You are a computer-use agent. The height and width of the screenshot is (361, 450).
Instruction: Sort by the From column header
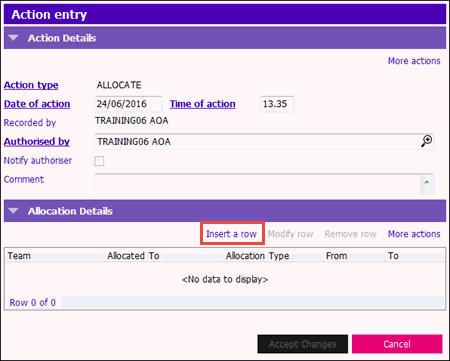coord(354,256)
